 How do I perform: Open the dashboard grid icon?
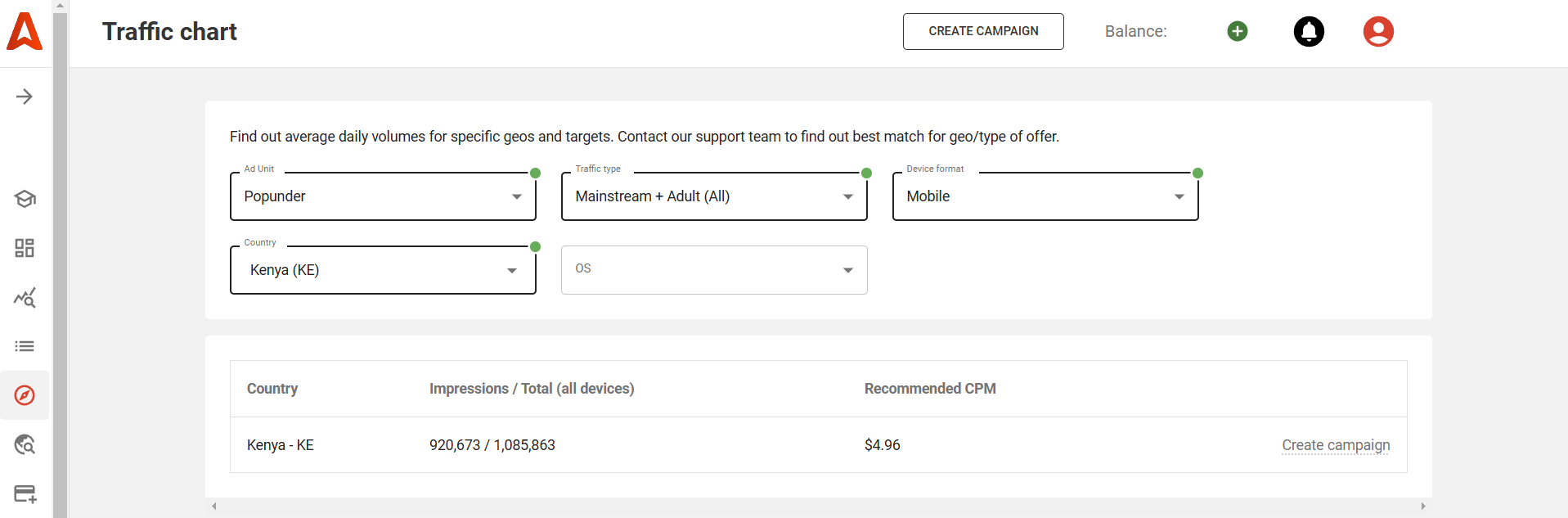pos(25,248)
